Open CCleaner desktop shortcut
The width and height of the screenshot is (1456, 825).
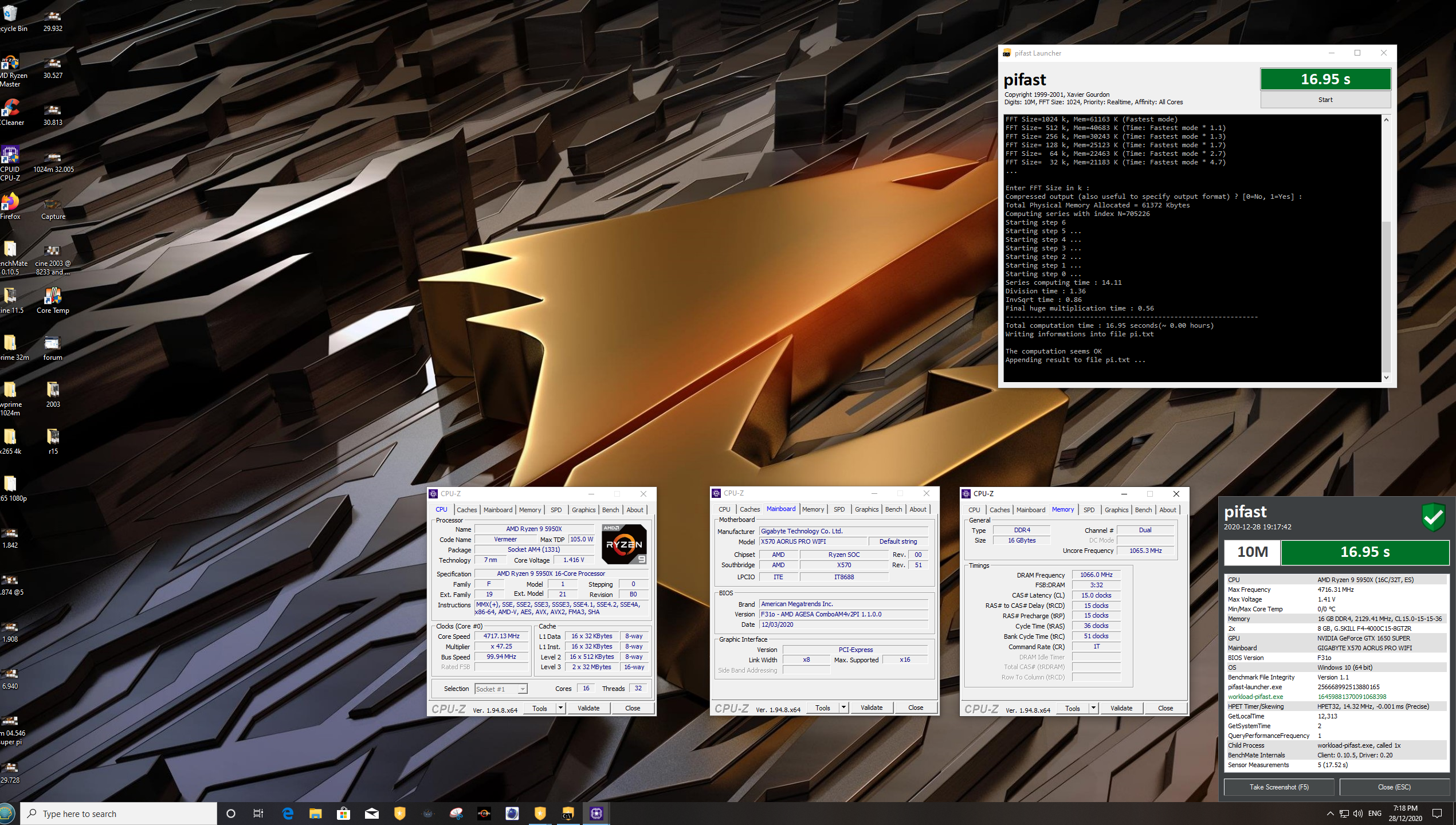tap(11, 112)
